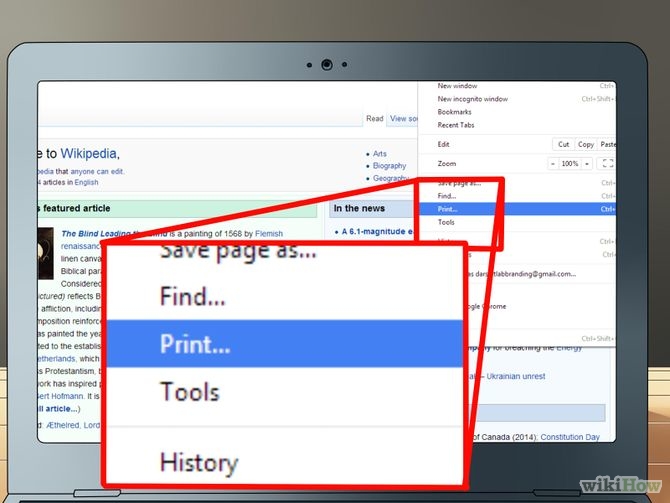Open a New window from menu
Viewport: 670px width, 503px height.
(458, 86)
